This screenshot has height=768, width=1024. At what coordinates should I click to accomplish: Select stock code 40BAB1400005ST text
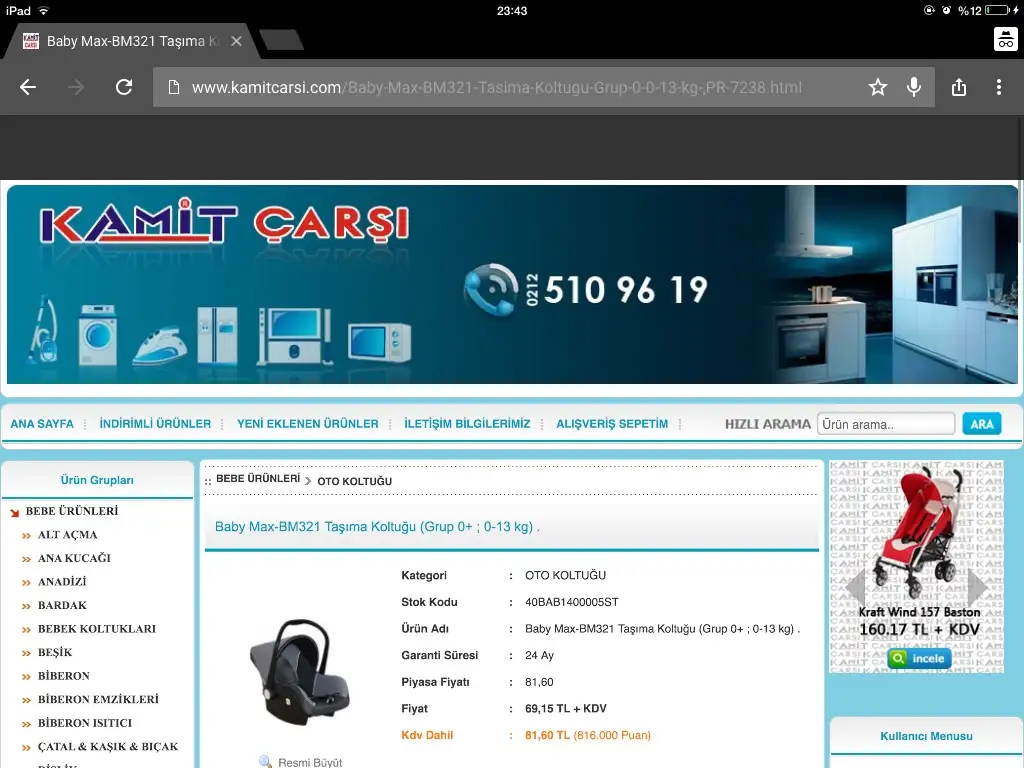(571, 602)
